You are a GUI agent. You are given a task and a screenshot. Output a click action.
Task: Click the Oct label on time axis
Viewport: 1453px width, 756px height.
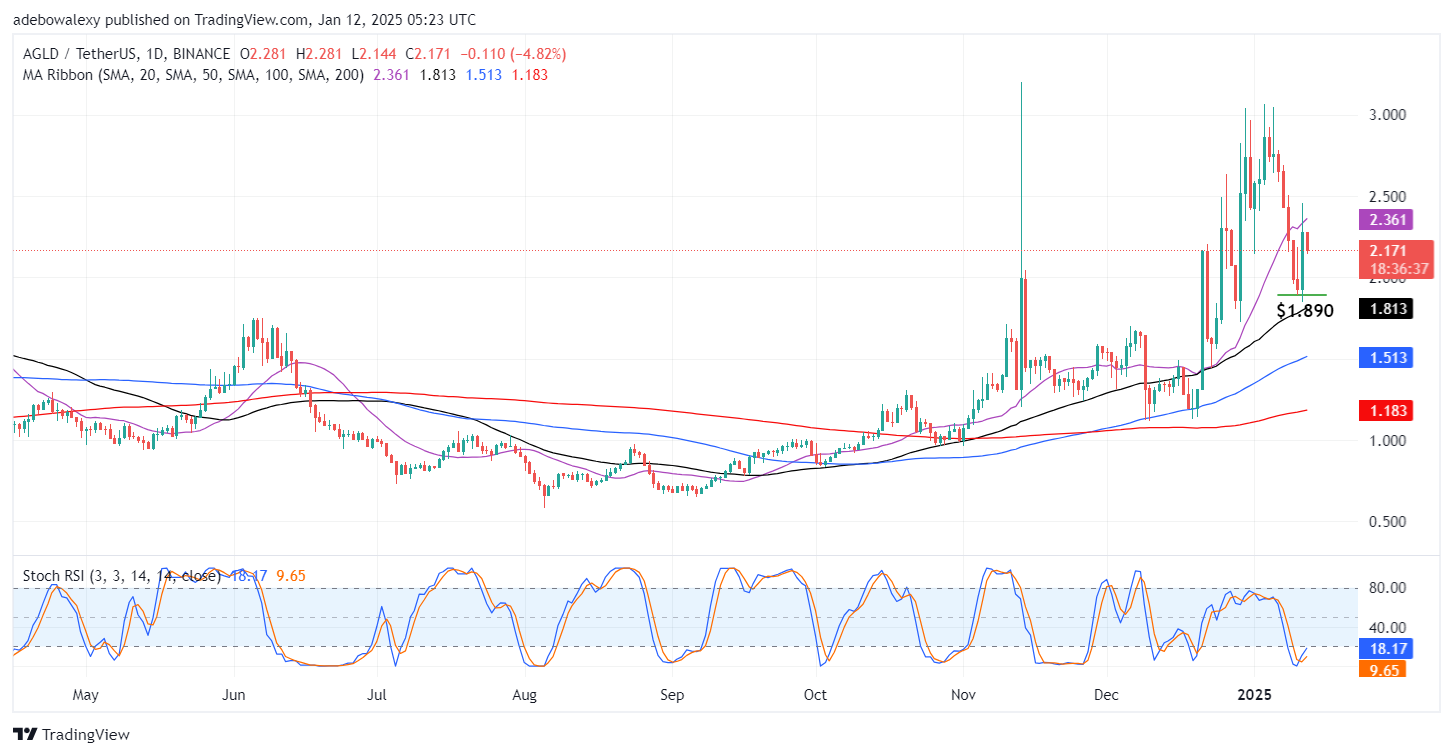click(x=815, y=694)
